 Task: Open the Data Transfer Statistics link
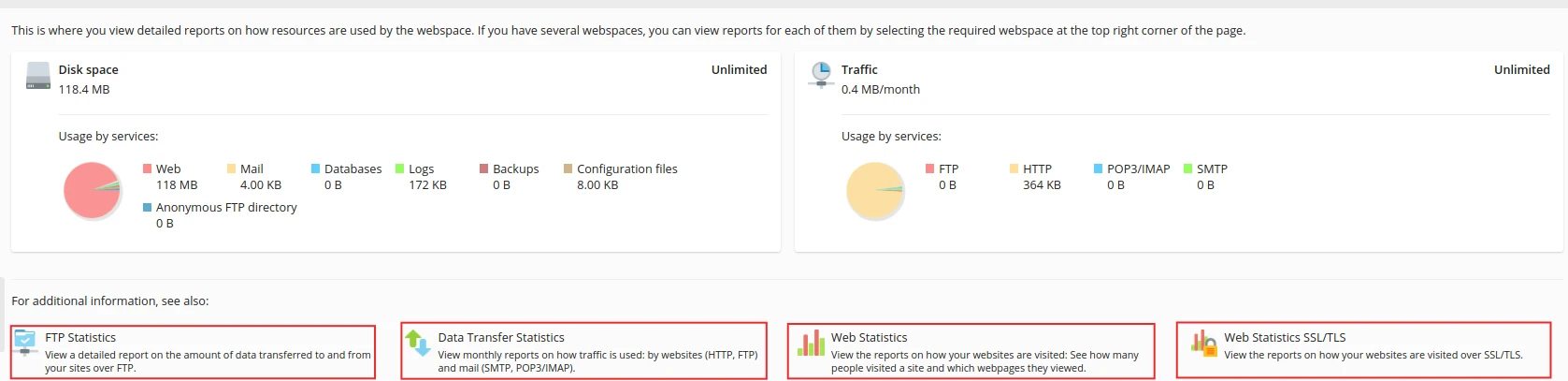pos(501,337)
